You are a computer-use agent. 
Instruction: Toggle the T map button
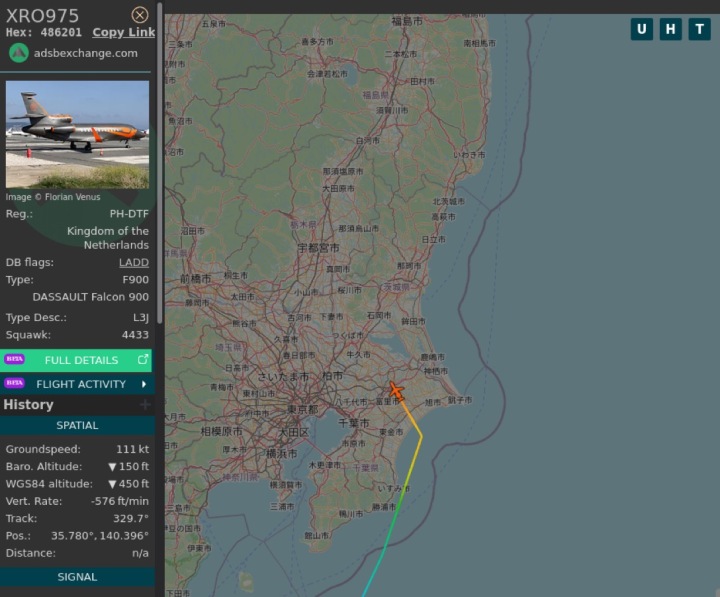coord(699,29)
